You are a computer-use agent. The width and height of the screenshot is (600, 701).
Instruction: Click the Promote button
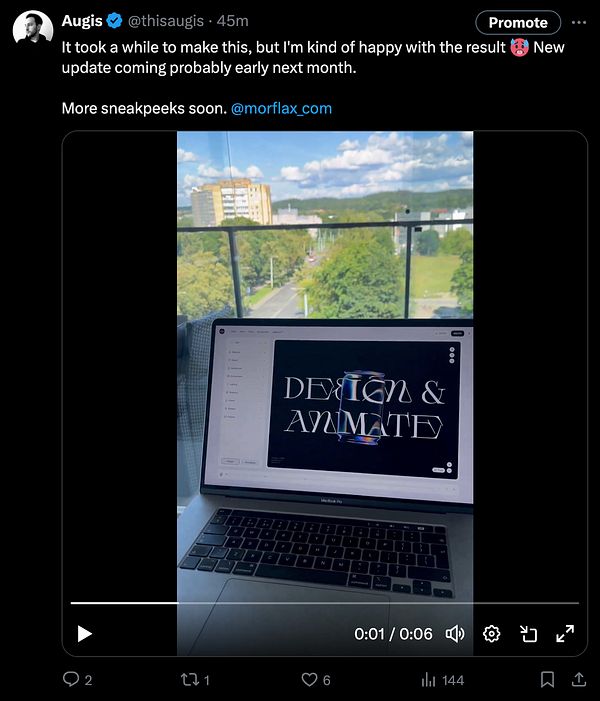518,22
